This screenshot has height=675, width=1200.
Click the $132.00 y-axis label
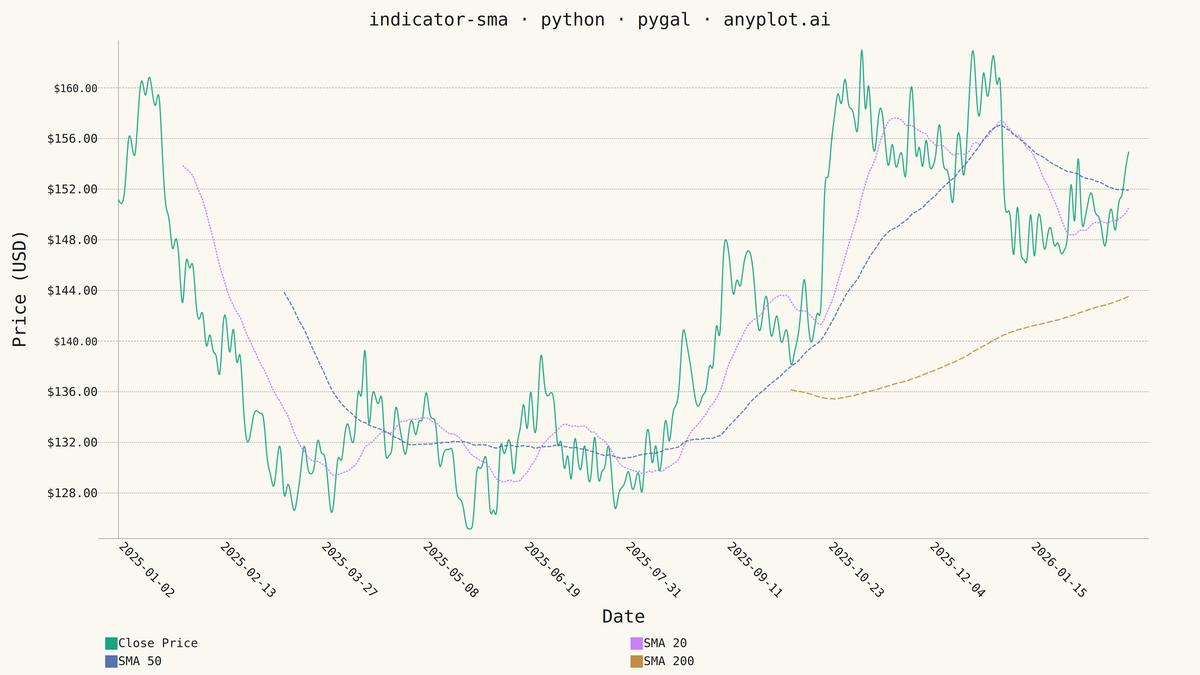point(72,442)
